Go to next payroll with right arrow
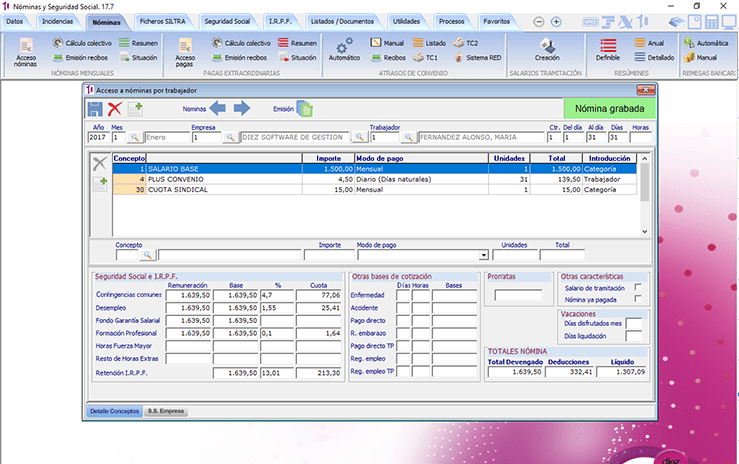739x464 pixels. tap(242, 108)
